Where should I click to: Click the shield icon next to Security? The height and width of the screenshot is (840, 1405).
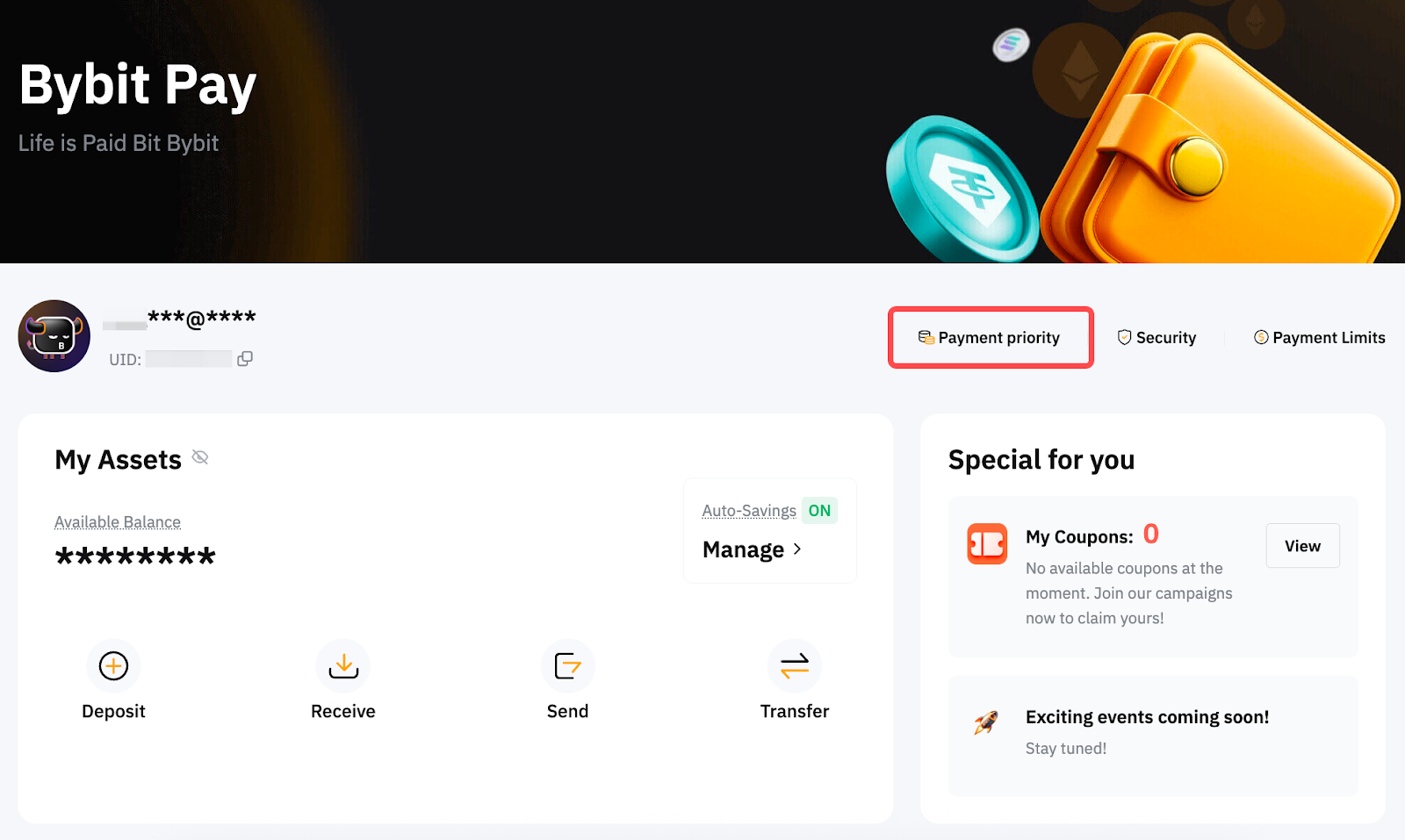(1124, 337)
